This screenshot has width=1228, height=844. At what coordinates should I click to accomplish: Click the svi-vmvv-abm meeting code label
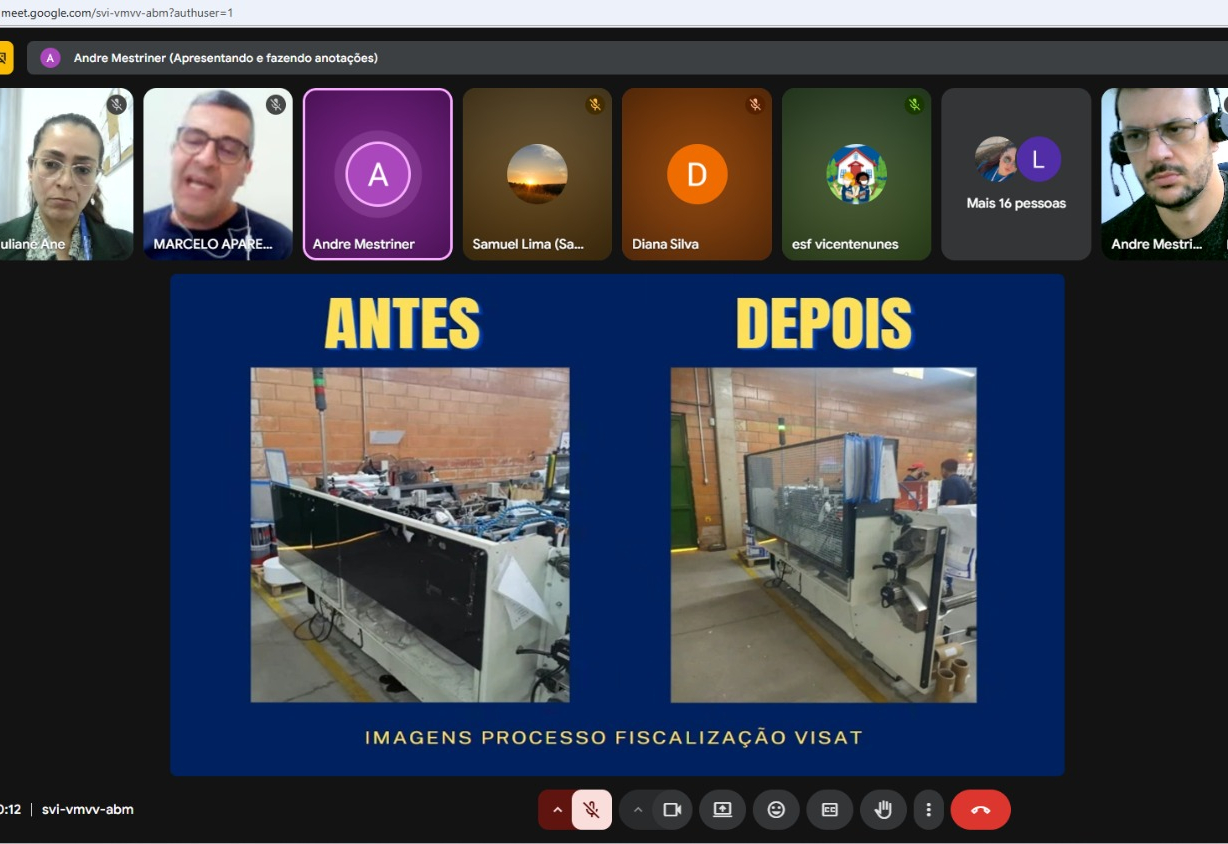[88, 810]
